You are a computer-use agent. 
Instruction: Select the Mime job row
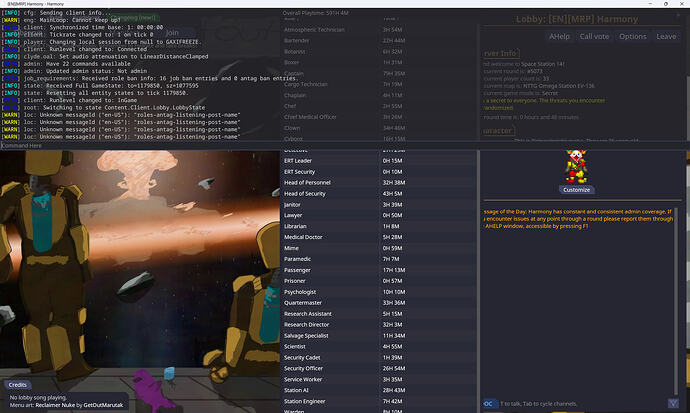coord(378,248)
